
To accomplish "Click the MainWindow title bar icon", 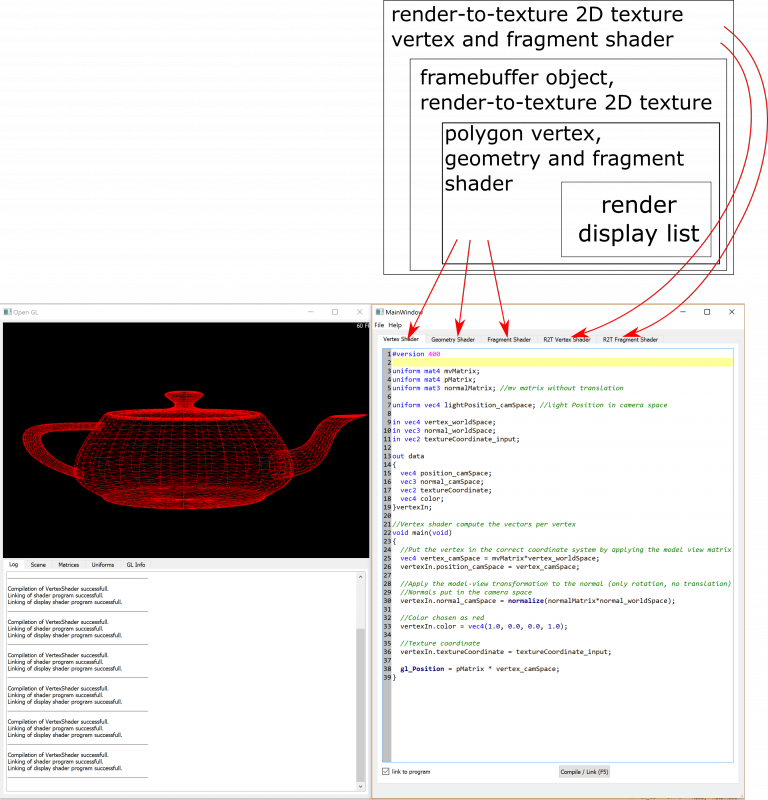I will [x=379, y=312].
